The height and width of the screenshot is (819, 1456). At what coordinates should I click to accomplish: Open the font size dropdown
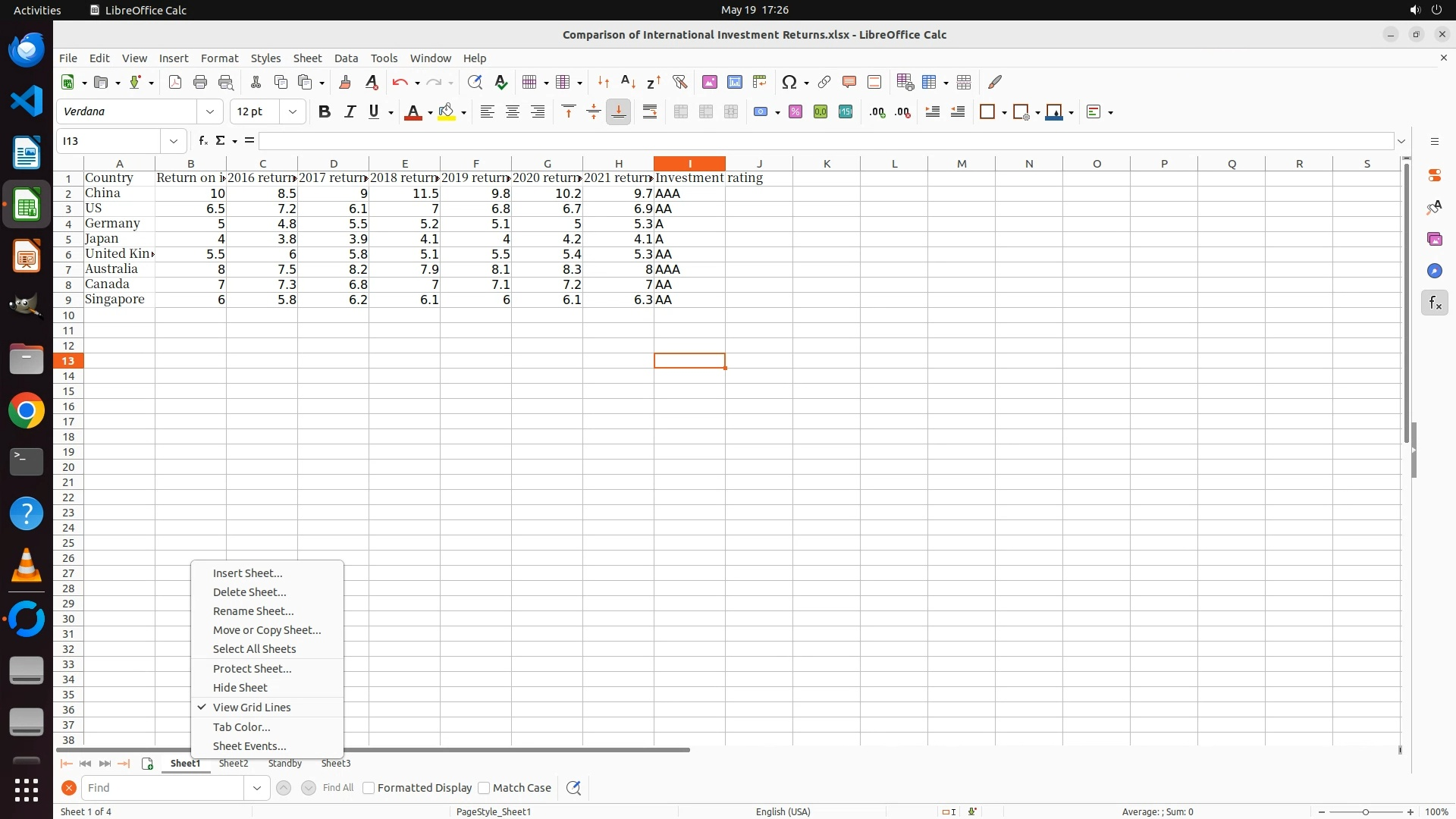[292, 112]
